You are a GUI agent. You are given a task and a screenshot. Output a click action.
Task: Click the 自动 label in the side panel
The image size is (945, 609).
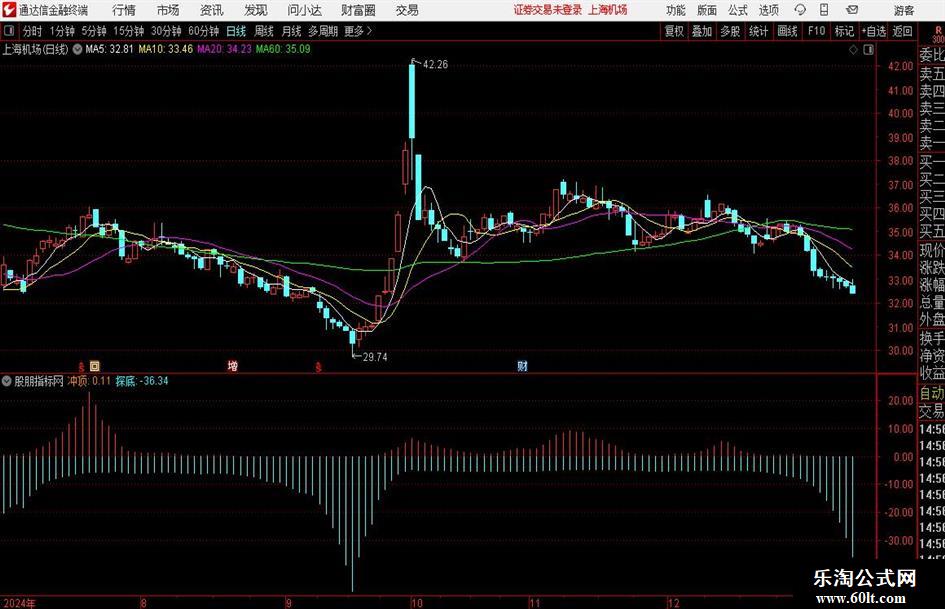click(x=932, y=393)
